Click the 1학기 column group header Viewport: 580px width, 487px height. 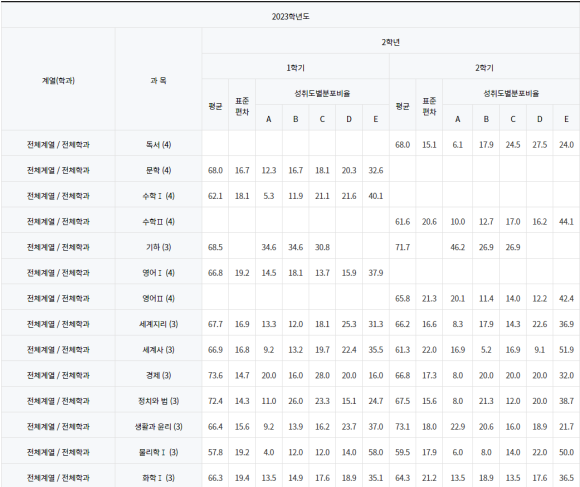click(296, 67)
